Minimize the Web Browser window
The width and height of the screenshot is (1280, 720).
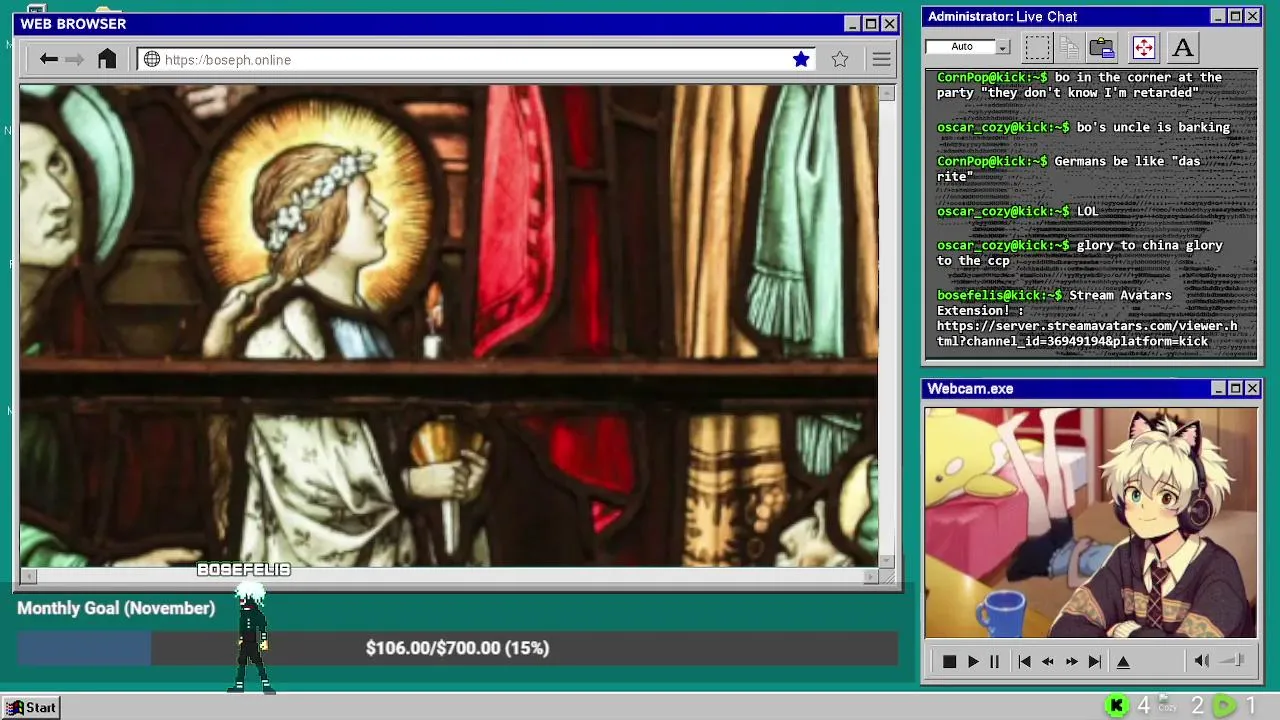tap(852, 24)
